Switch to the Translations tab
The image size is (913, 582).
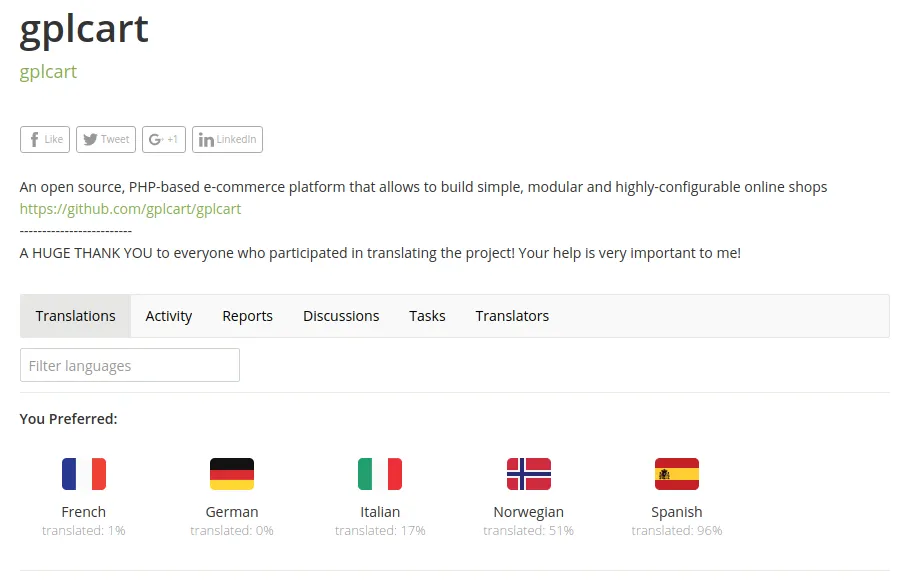(75, 316)
